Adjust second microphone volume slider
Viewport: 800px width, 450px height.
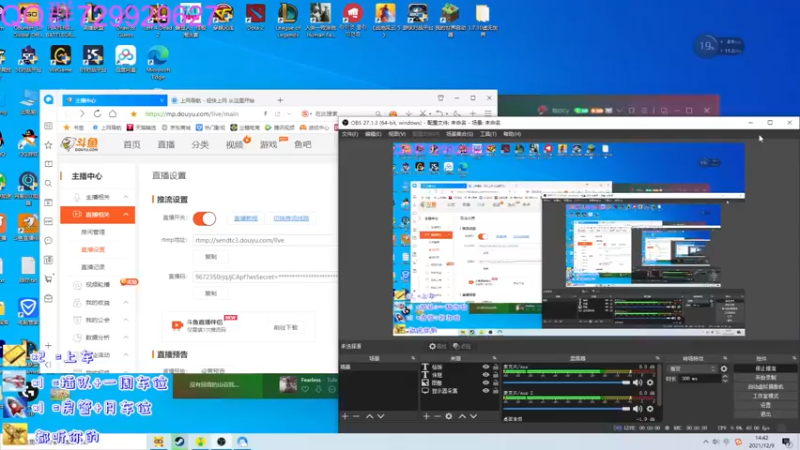(x=566, y=409)
